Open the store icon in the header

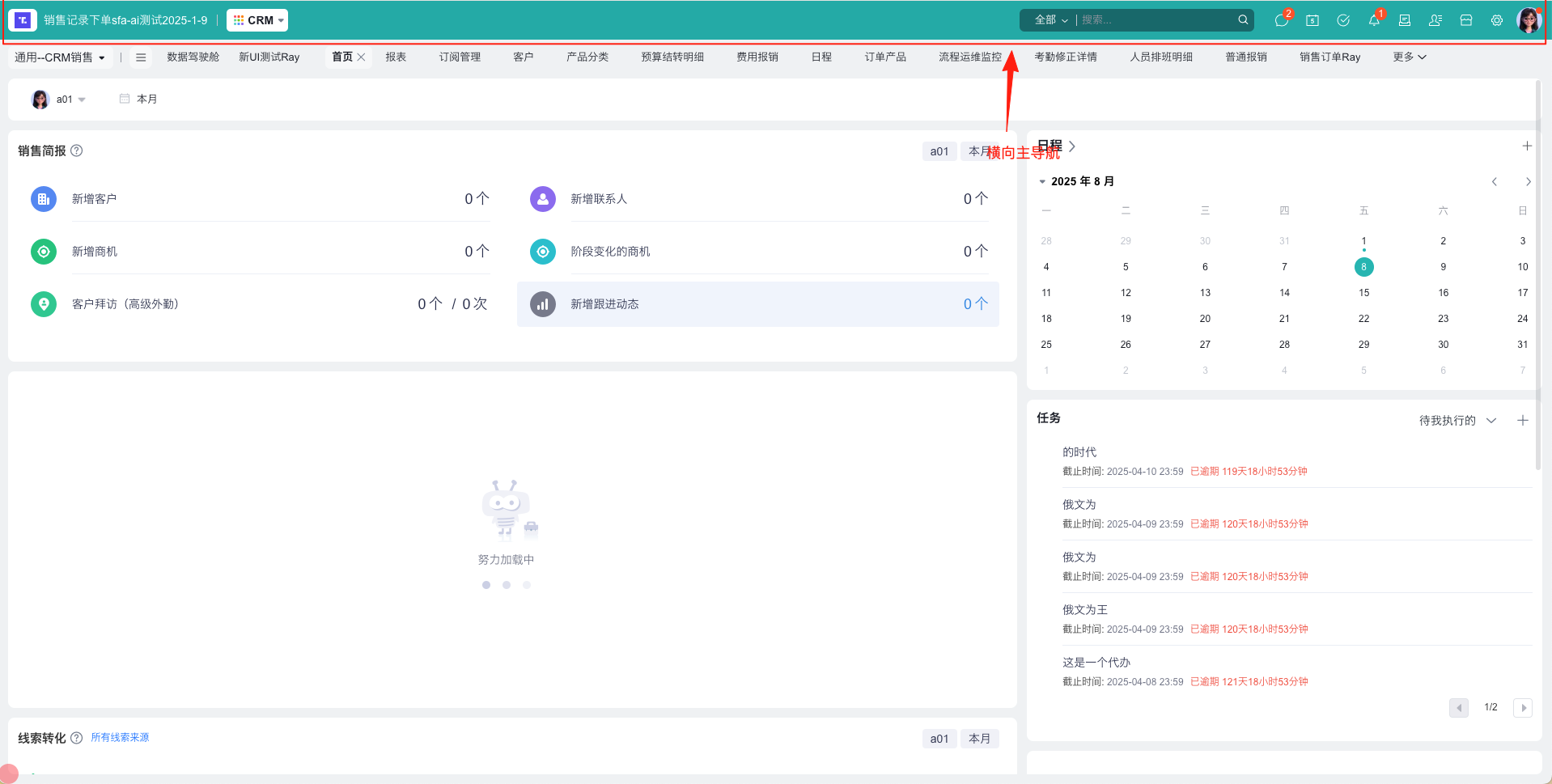(1466, 20)
